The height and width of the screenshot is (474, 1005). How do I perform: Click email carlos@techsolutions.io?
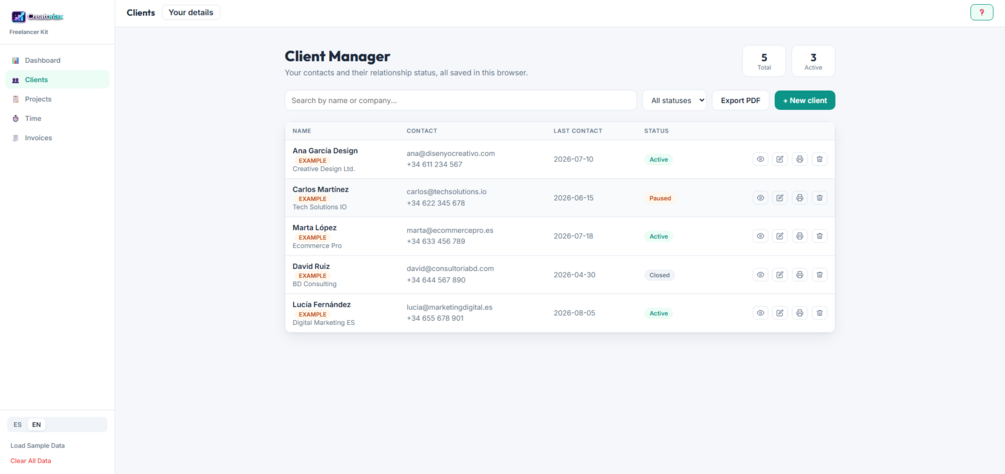pos(447,192)
